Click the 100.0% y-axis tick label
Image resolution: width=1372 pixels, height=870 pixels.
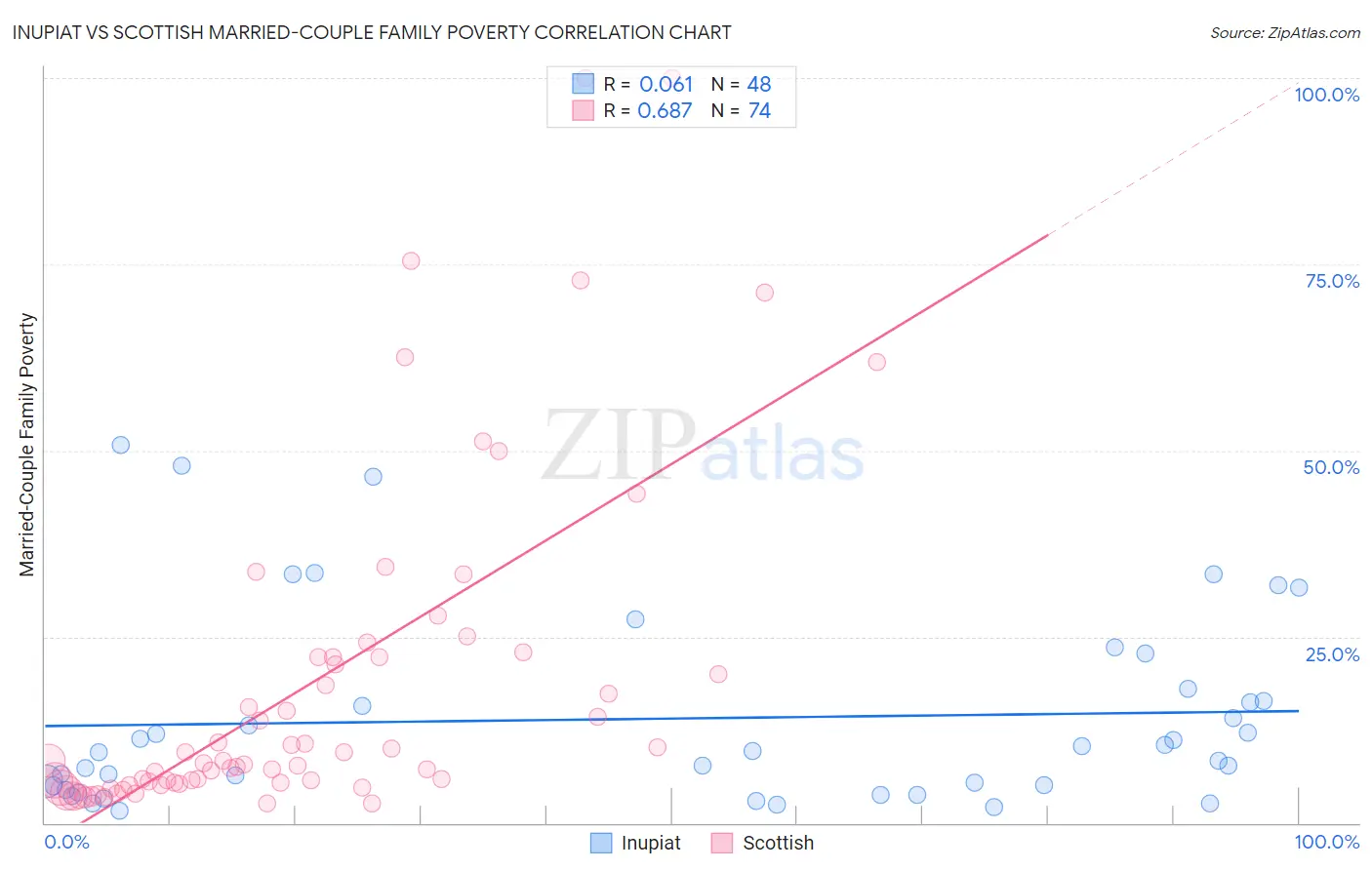tap(1326, 95)
